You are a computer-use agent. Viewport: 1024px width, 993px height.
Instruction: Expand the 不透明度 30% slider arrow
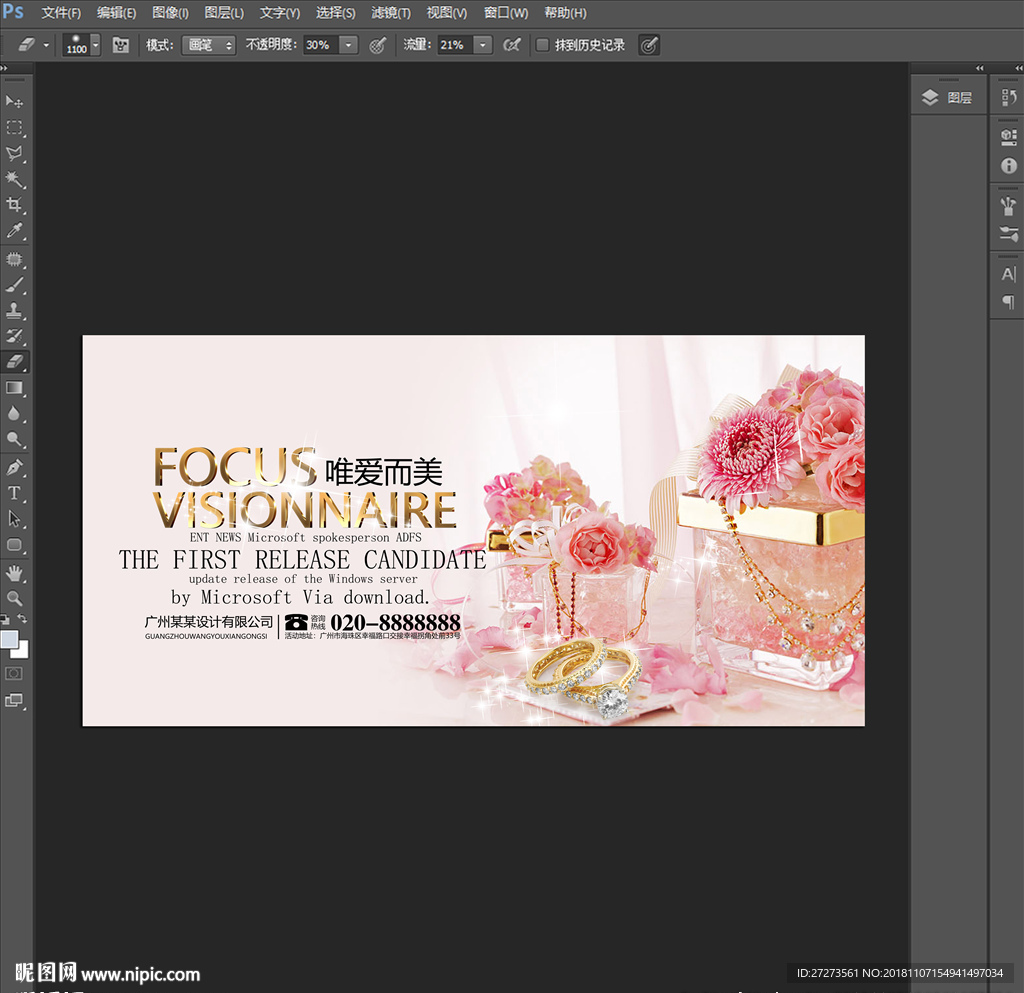(348, 45)
